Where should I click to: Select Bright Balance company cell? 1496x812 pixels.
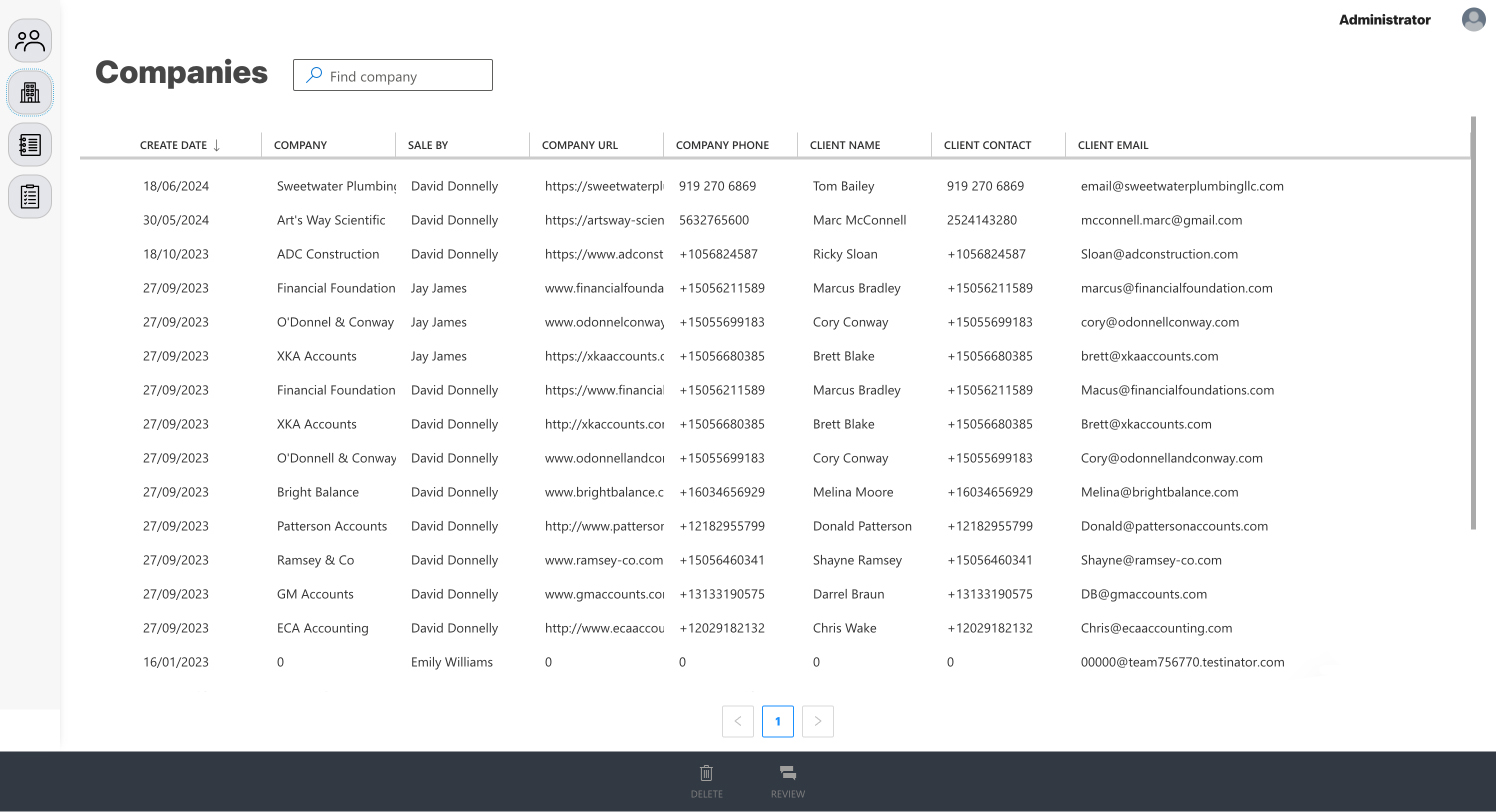coord(318,492)
